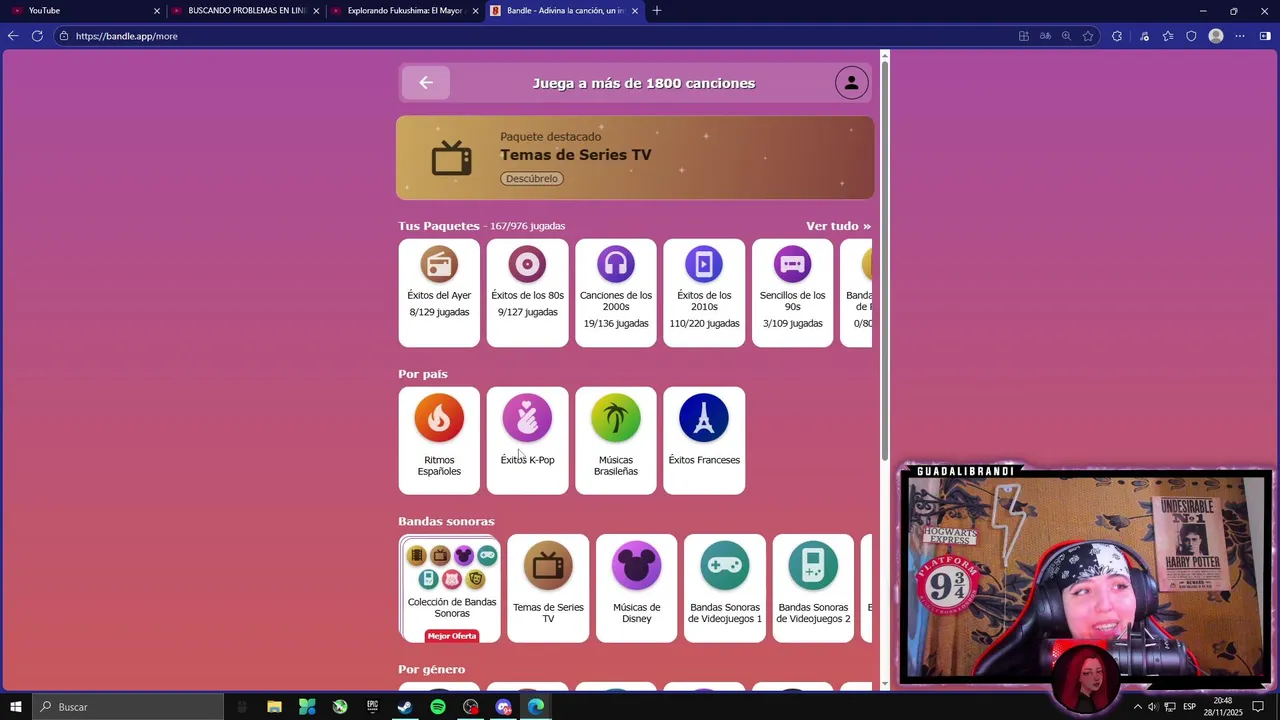Image resolution: width=1280 pixels, height=720 pixels.
Task: Choose Músicas Brasileñas palm tree pack
Action: coord(616,441)
